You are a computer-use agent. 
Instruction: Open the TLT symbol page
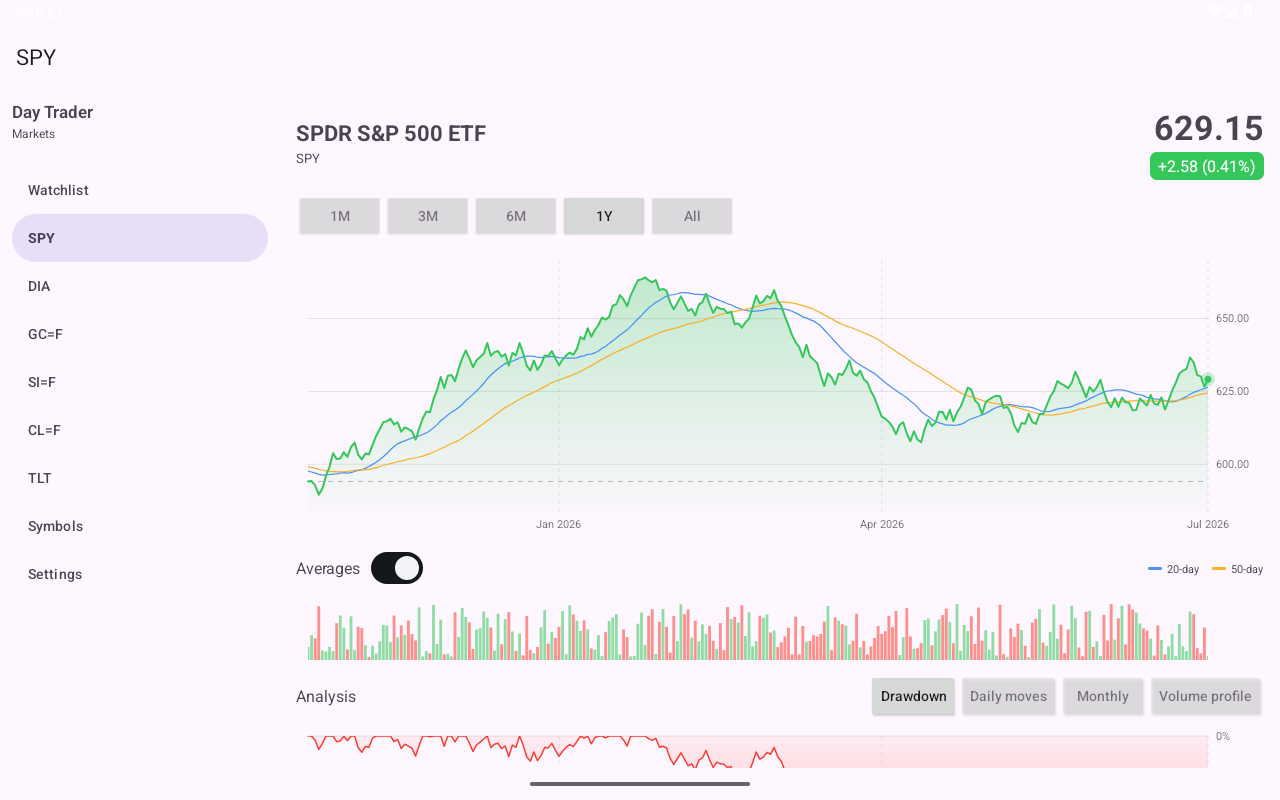pos(140,478)
